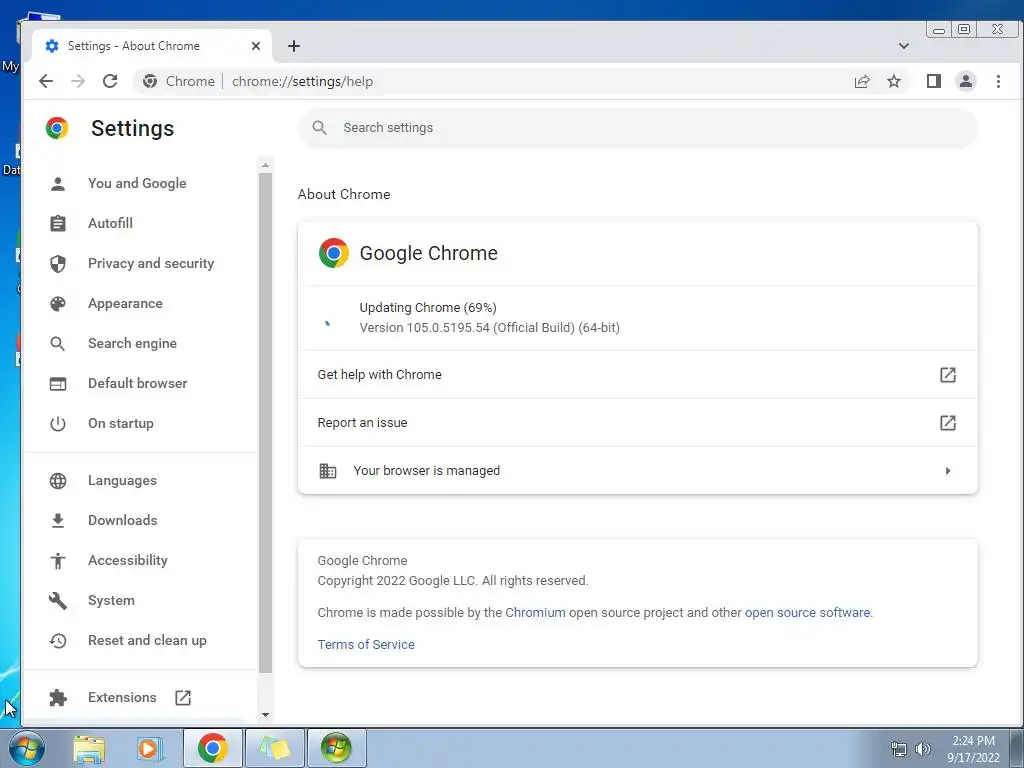This screenshot has width=1024, height=768.
Task: Click the managed organization building icon
Action: coord(328,471)
